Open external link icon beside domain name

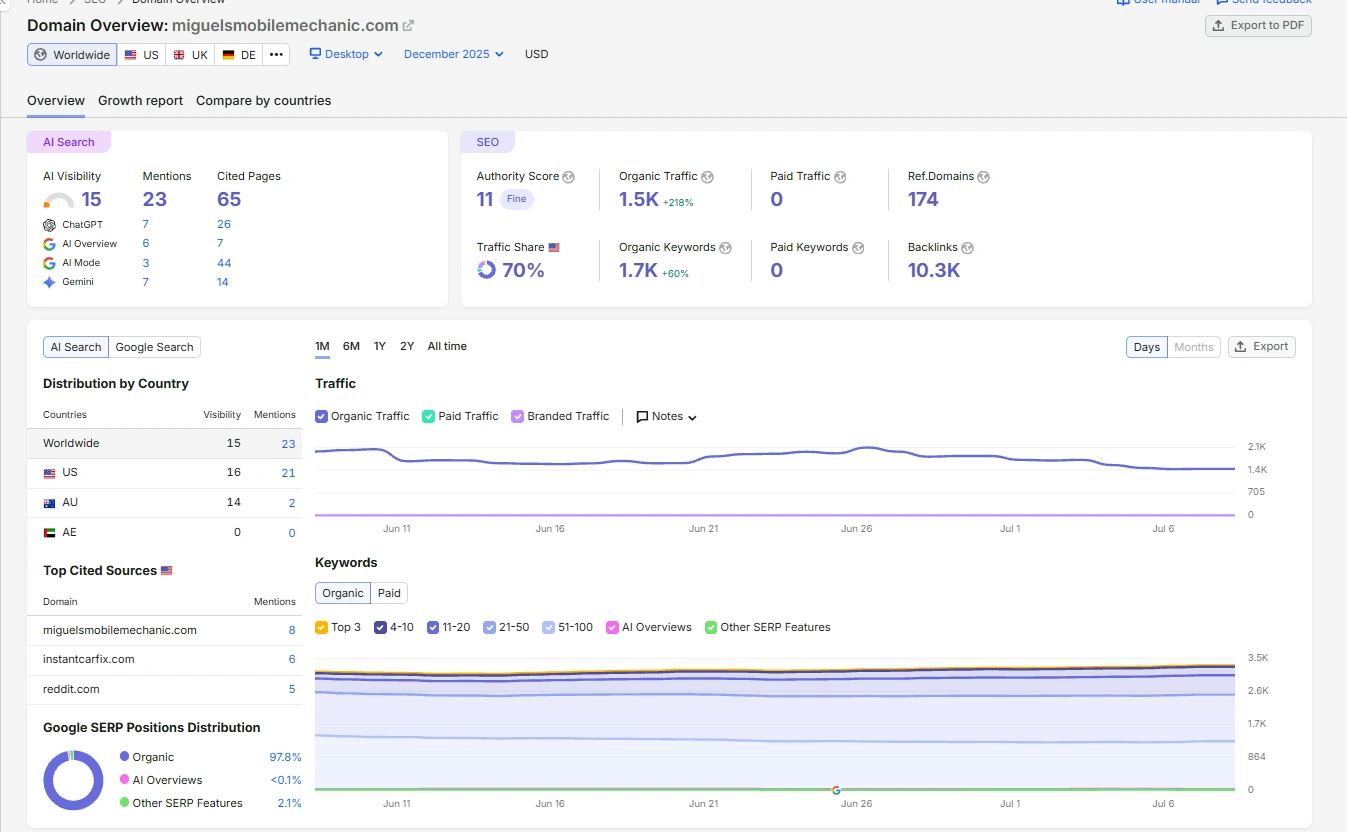coord(408,25)
